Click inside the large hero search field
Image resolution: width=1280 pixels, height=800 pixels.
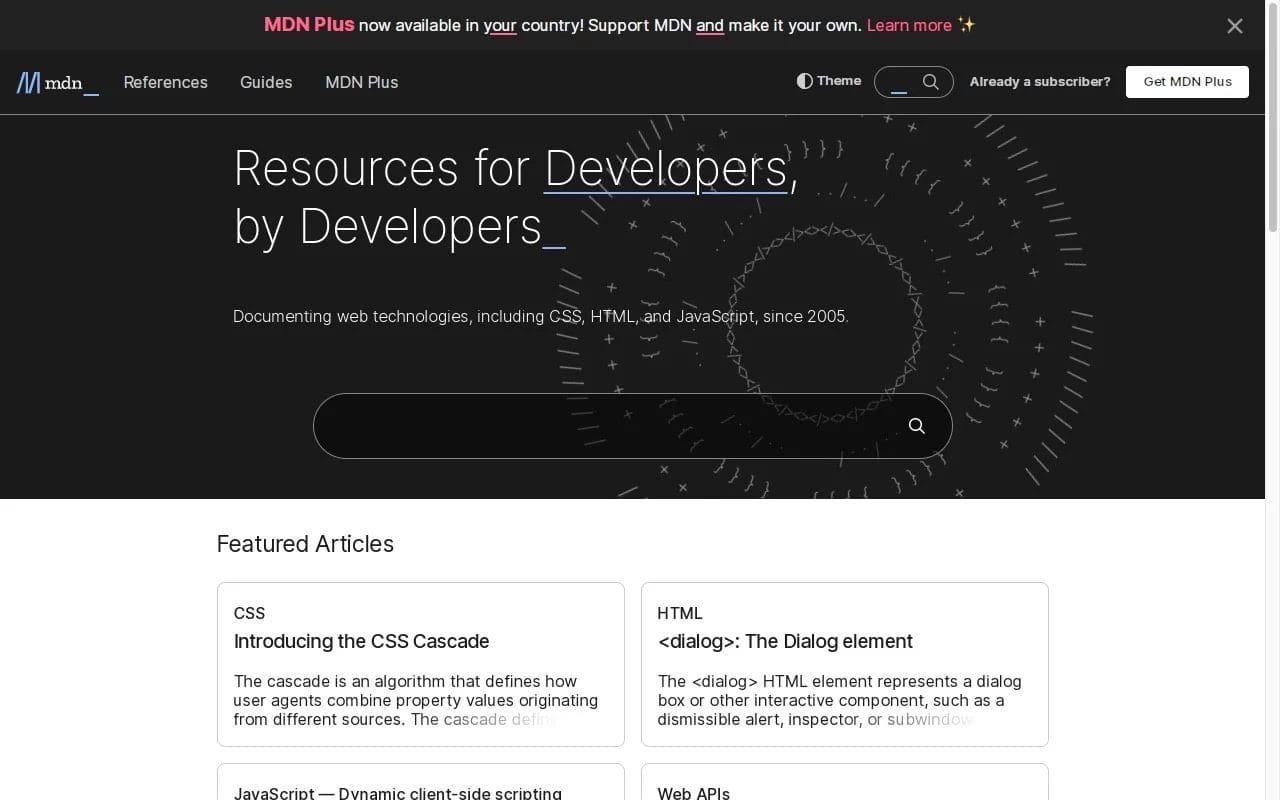tap(600, 426)
